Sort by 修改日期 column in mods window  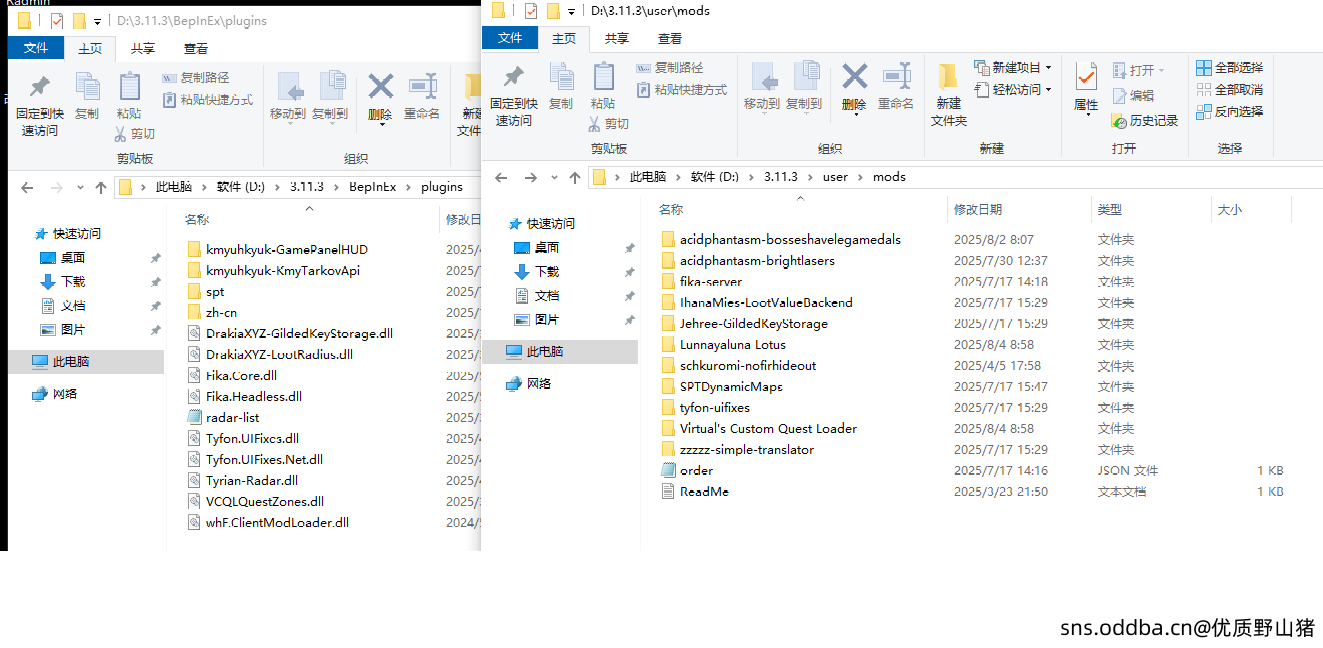pyautogui.click(x=978, y=209)
